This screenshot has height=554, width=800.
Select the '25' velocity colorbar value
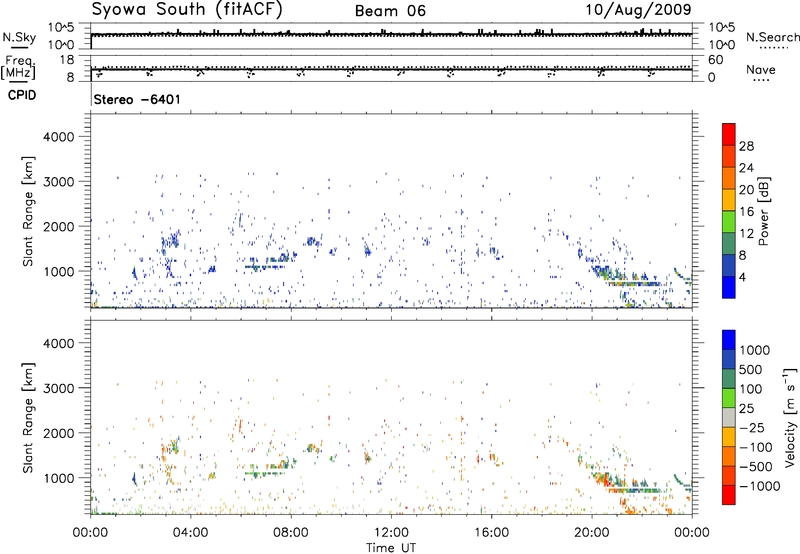point(746,409)
